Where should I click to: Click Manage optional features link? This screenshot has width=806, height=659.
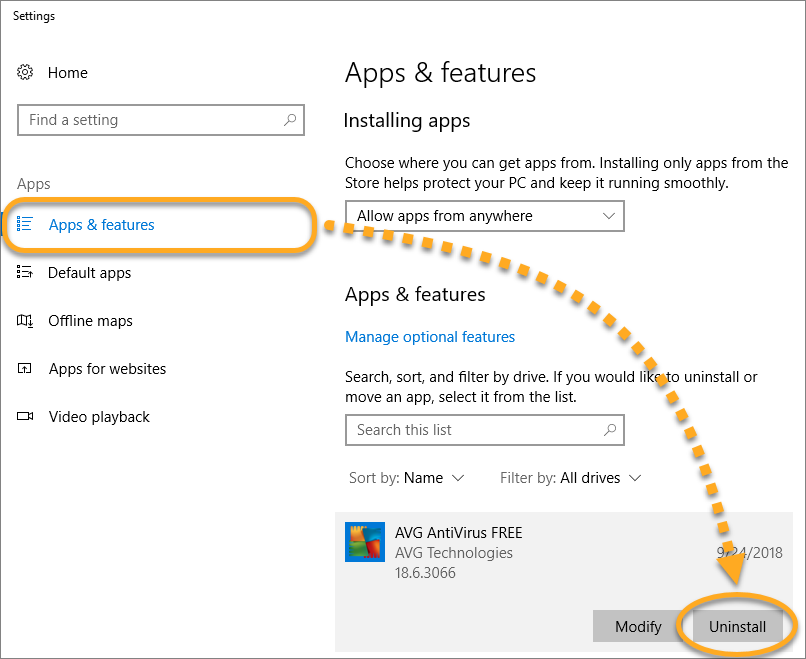[430, 337]
